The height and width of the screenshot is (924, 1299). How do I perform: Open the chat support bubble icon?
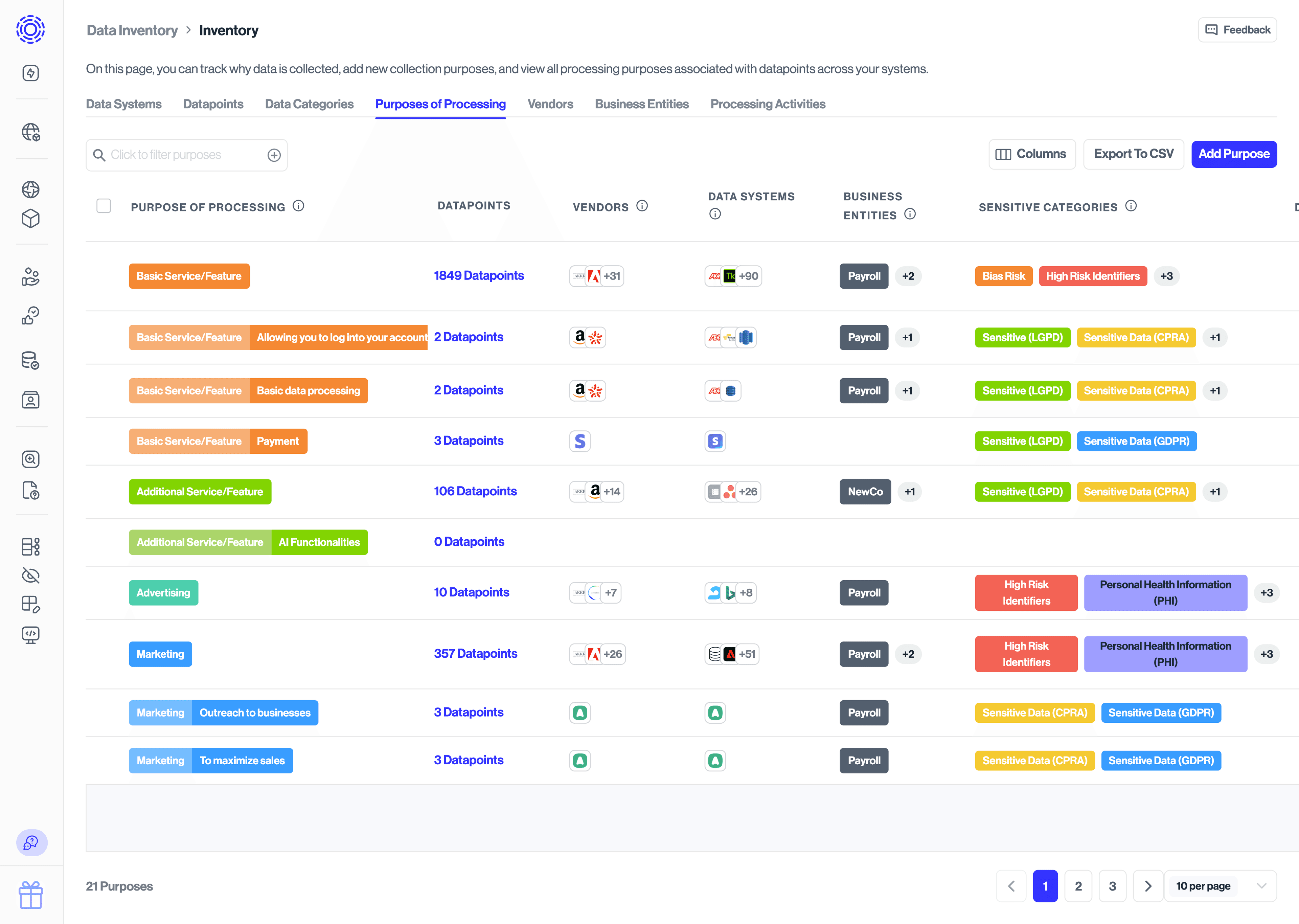[x=31, y=842]
